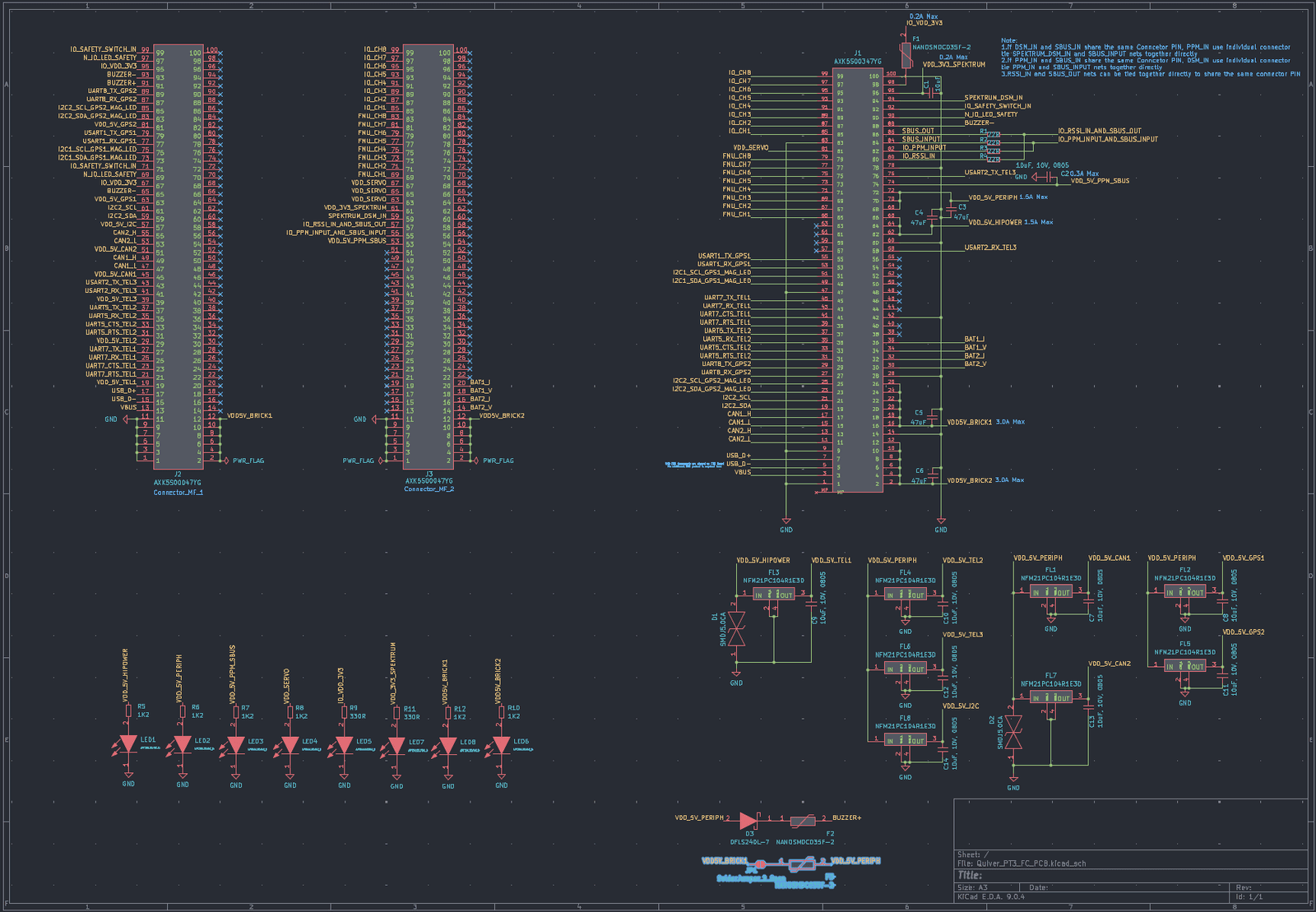Click the 'DFLS240L-7' value text
This screenshot has height=912, width=1316.
click(x=749, y=842)
